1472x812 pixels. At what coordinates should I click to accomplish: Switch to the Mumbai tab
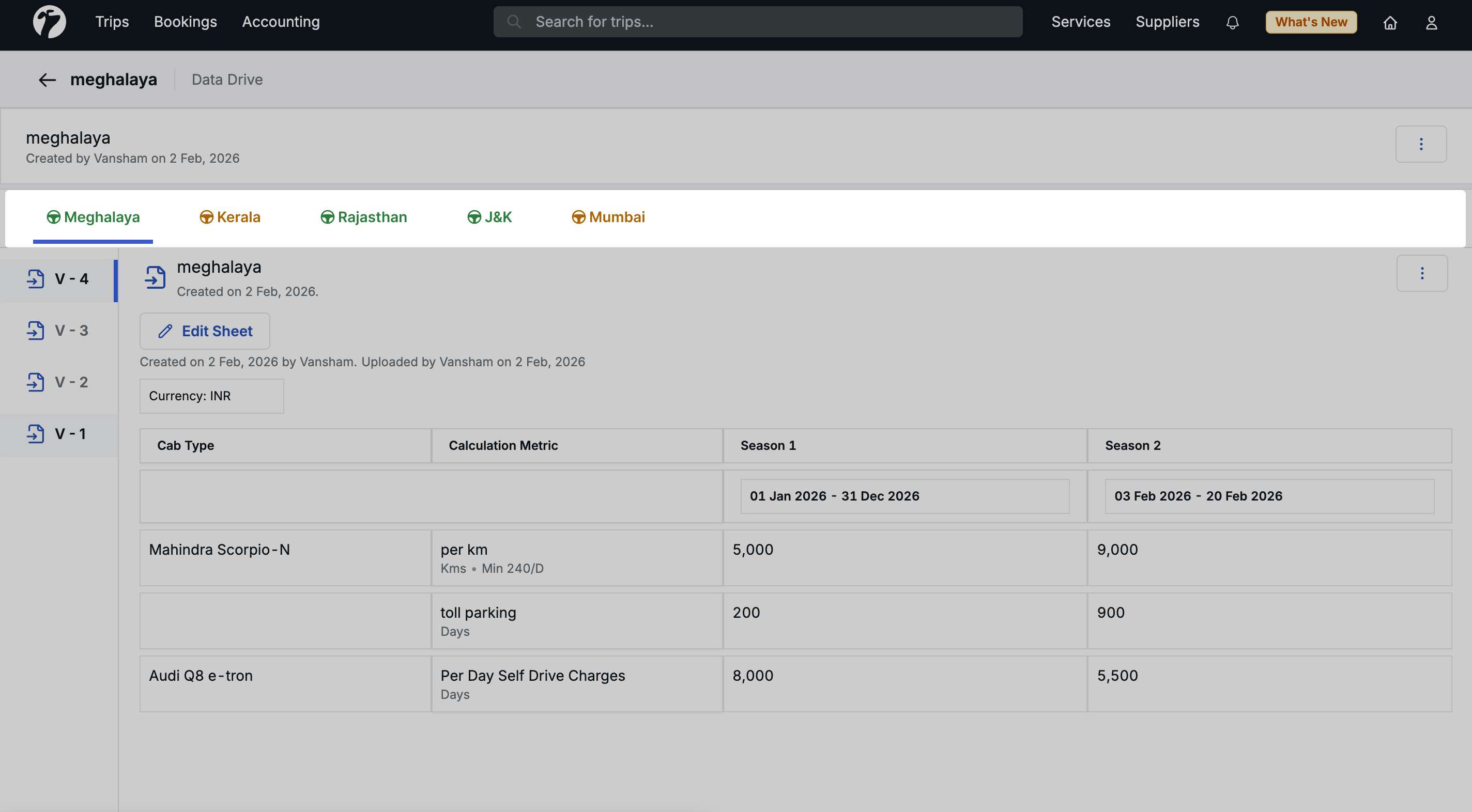(608, 217)
